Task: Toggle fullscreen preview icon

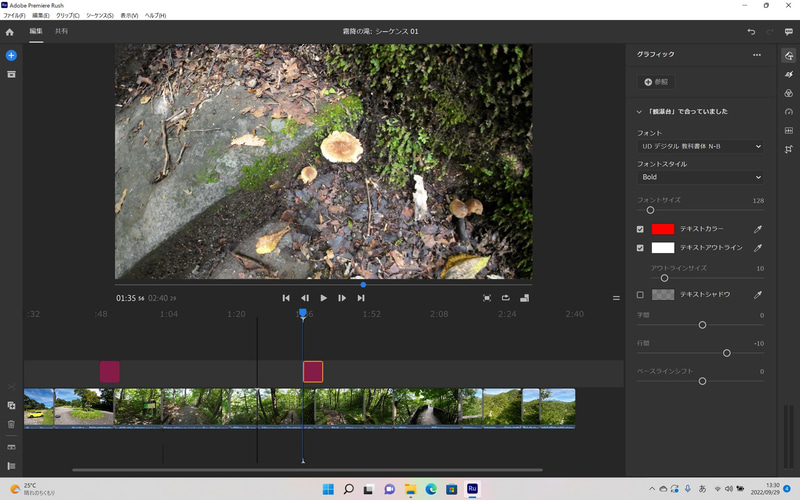Action: pyautogui.click(x=487, y=298)
